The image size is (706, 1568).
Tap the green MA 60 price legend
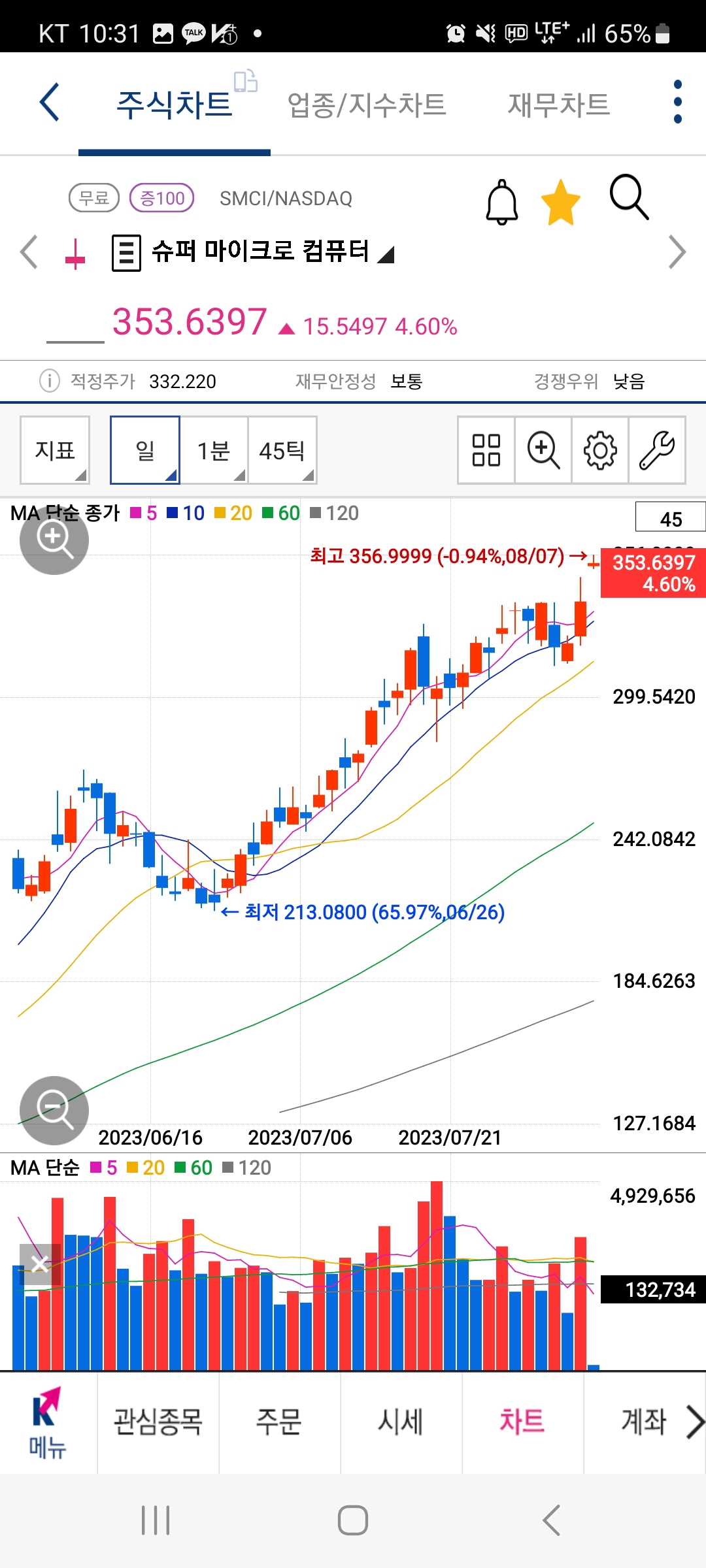coord(281,513)
